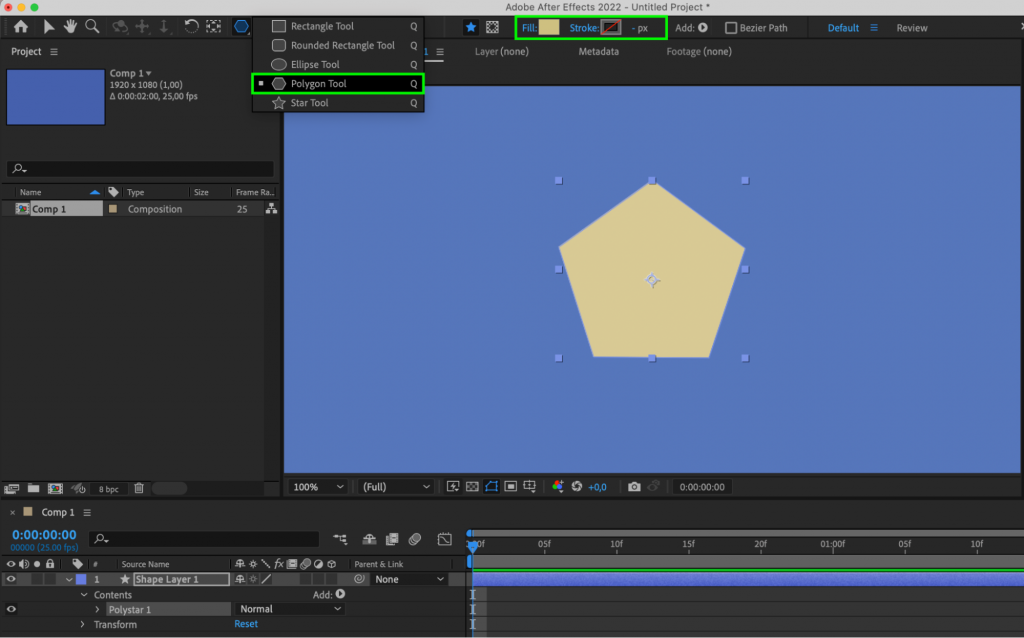Switch to the Review workspace
The width and height of the screenshot is (1024, 638).
(x=912, y=28)
